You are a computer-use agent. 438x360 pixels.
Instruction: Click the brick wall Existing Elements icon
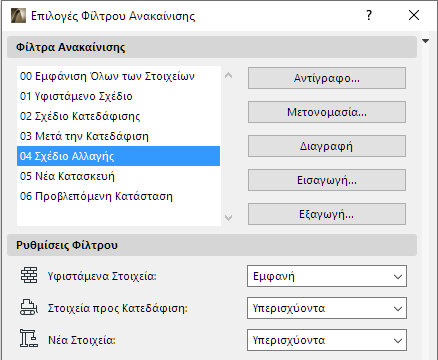29,275
